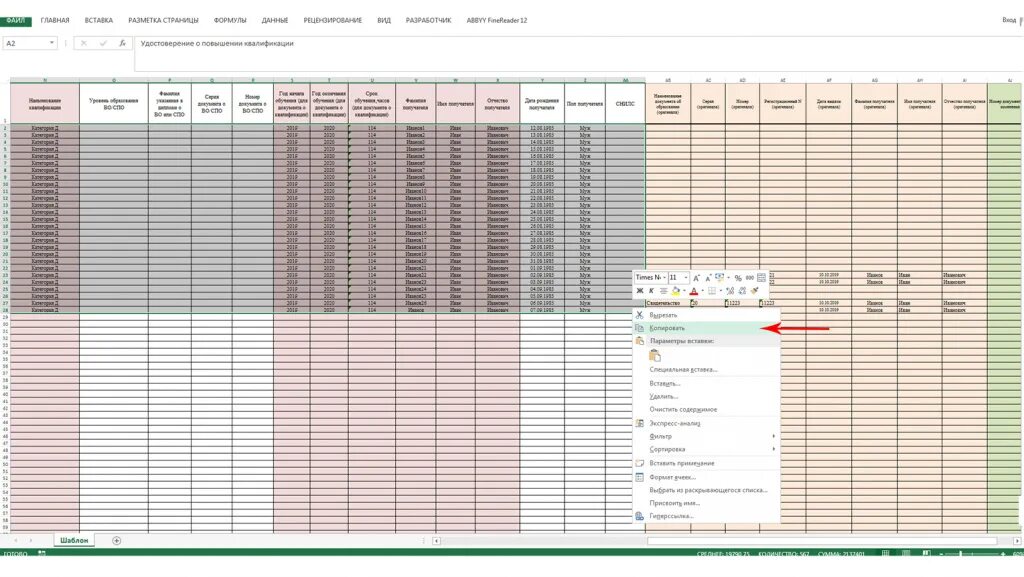
Task: Click Формат ячеек icon in context menu
Action: click(639, 477)
